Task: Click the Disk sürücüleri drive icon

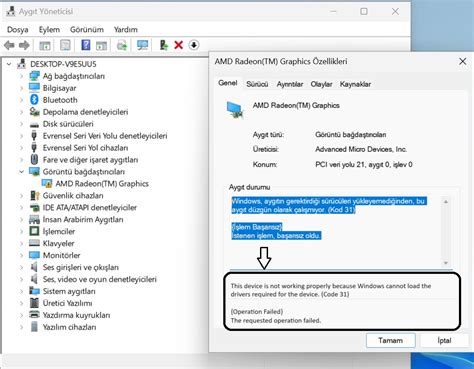Action: click(34, 124)
